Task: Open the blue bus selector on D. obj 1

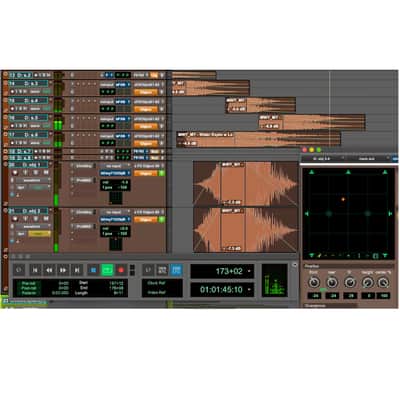Action: (x=115, y=173)
